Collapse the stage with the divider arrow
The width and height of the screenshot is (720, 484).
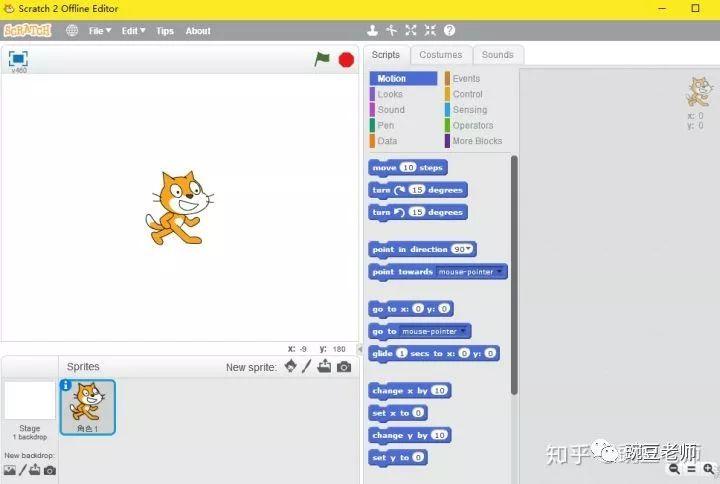360,349
